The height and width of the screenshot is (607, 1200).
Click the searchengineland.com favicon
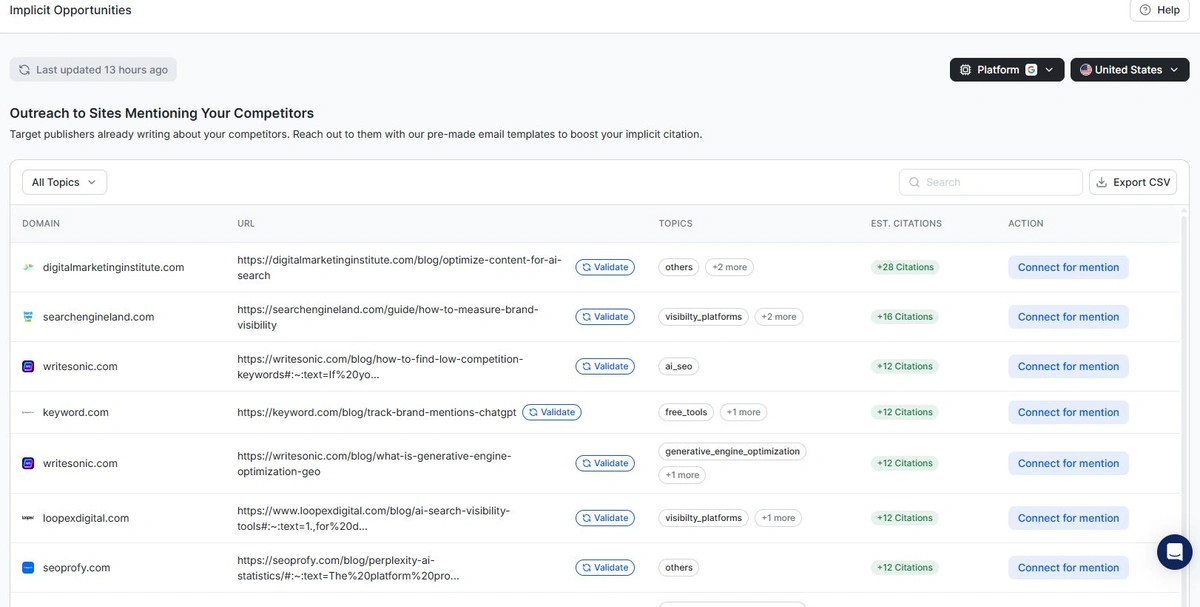pyautogui.click(x=27, y=316)
